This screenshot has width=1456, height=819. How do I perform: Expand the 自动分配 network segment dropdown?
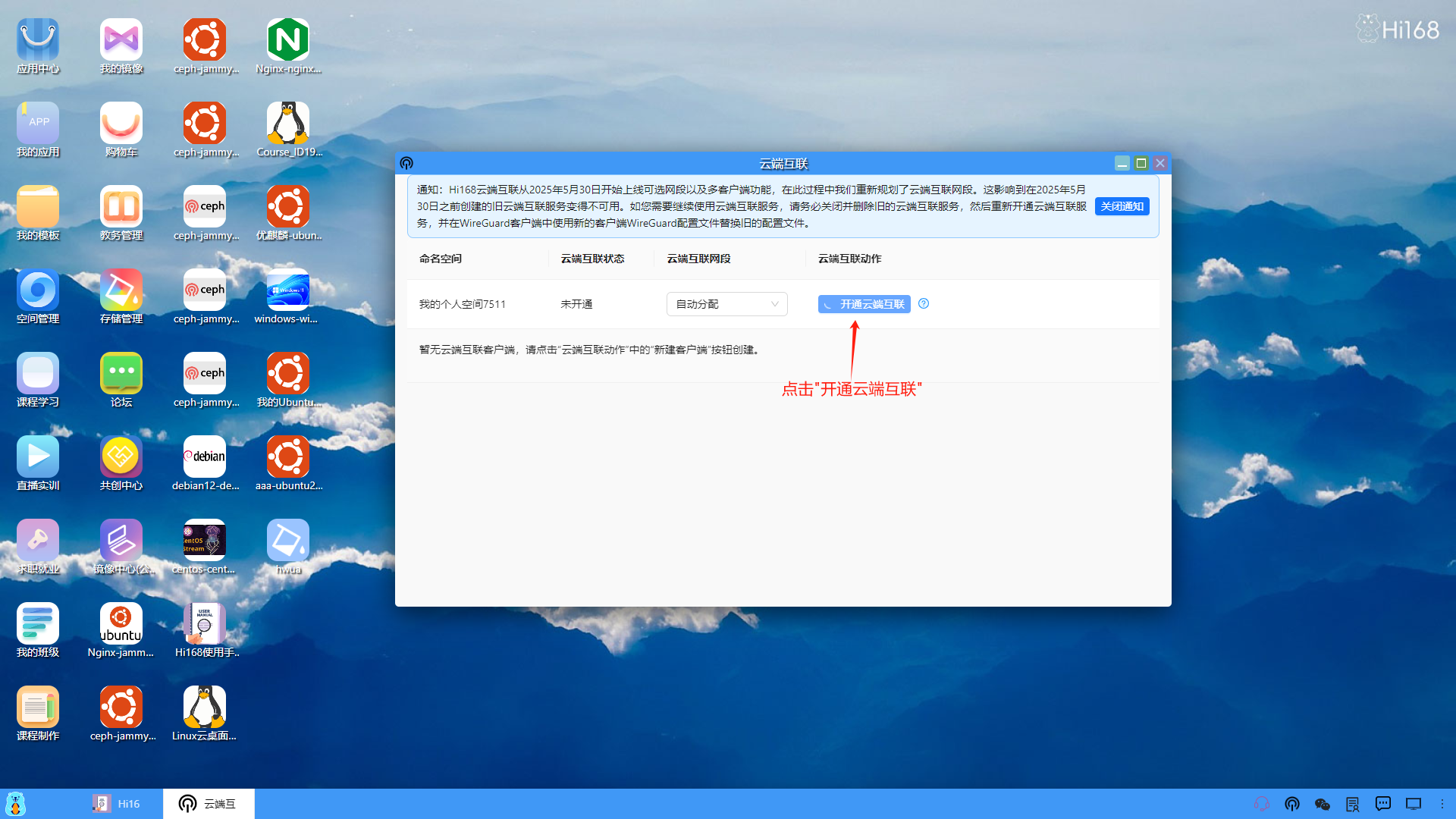726,304
